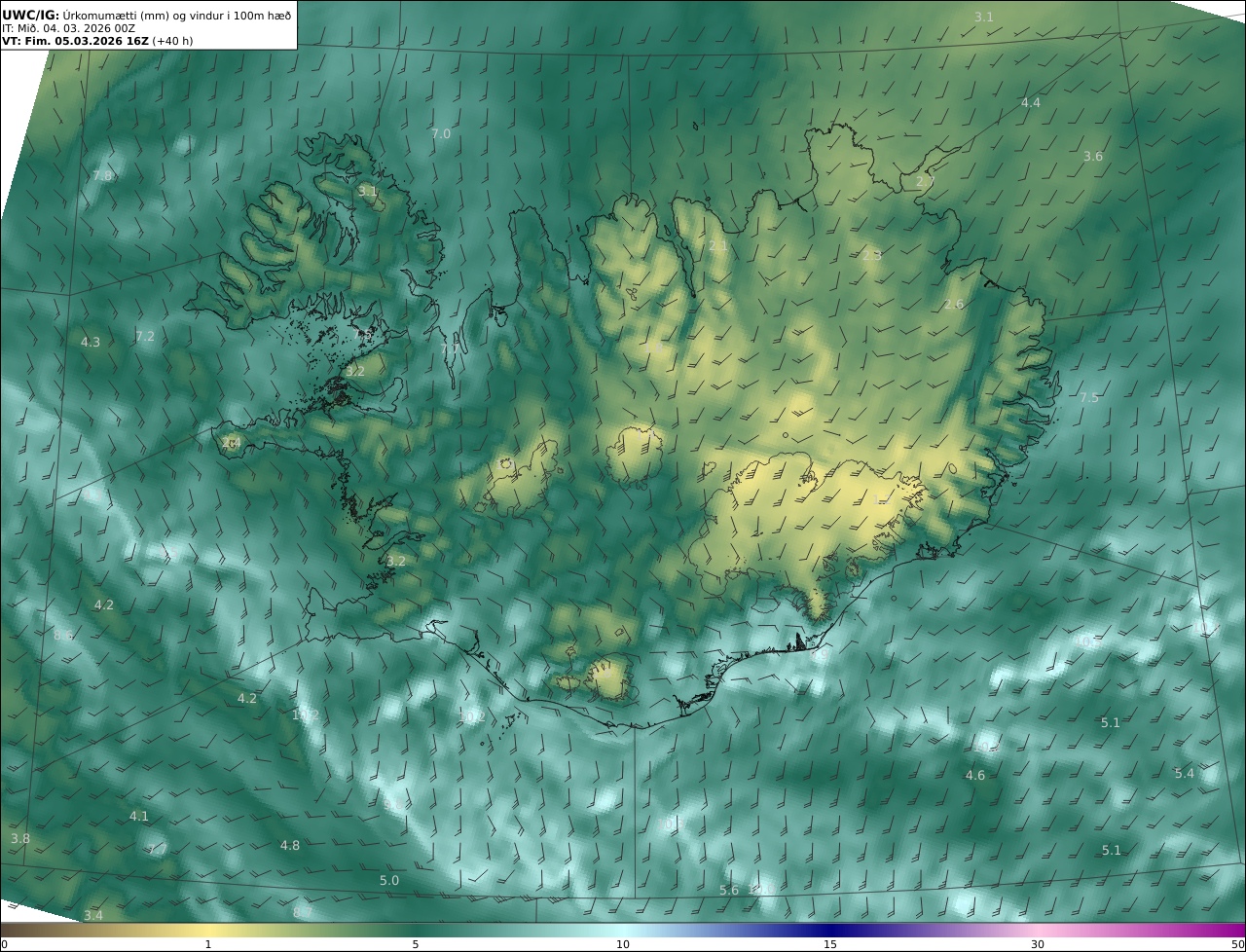Click the 4.1 value label

pyautogui.click(x=139, y=816)
